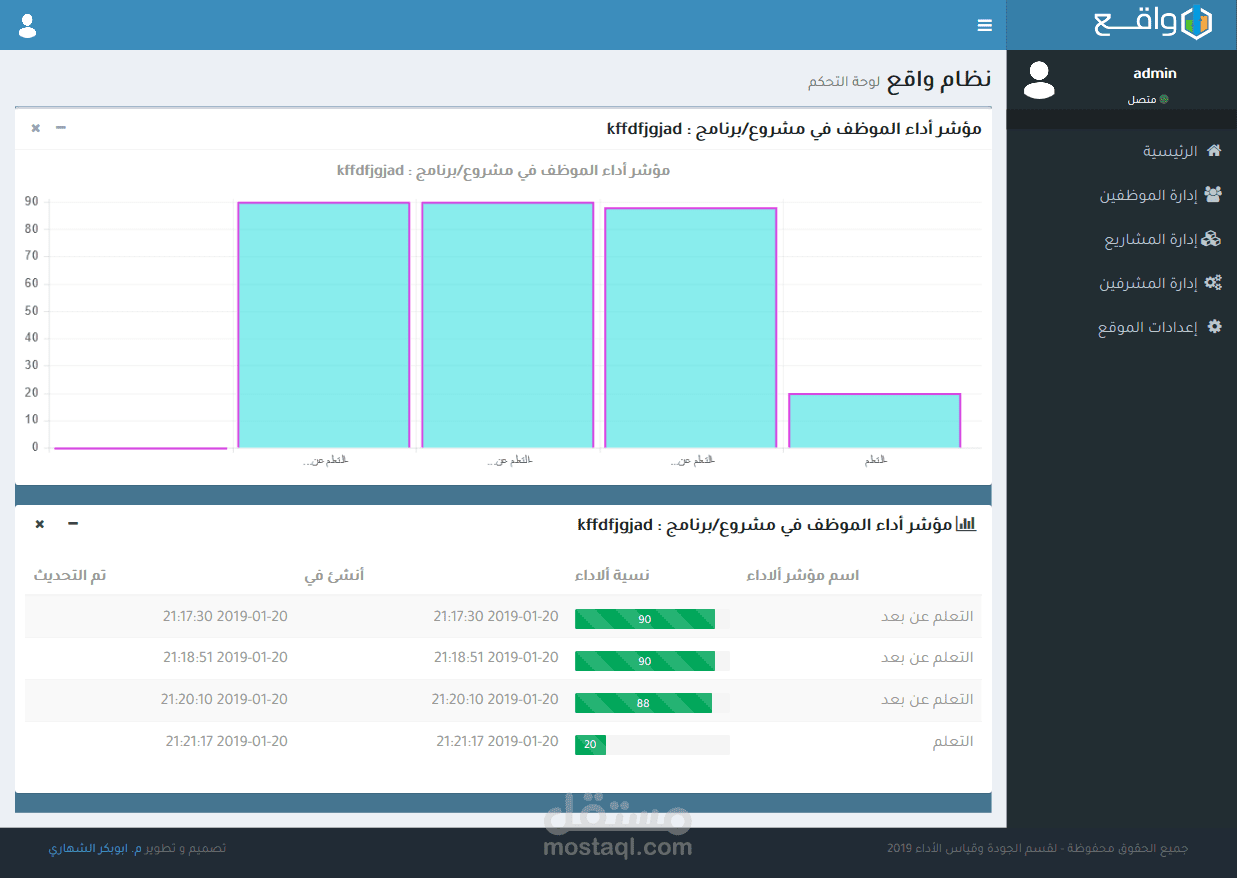Select the التعلم cell in the last row

(x=952, y=742)
